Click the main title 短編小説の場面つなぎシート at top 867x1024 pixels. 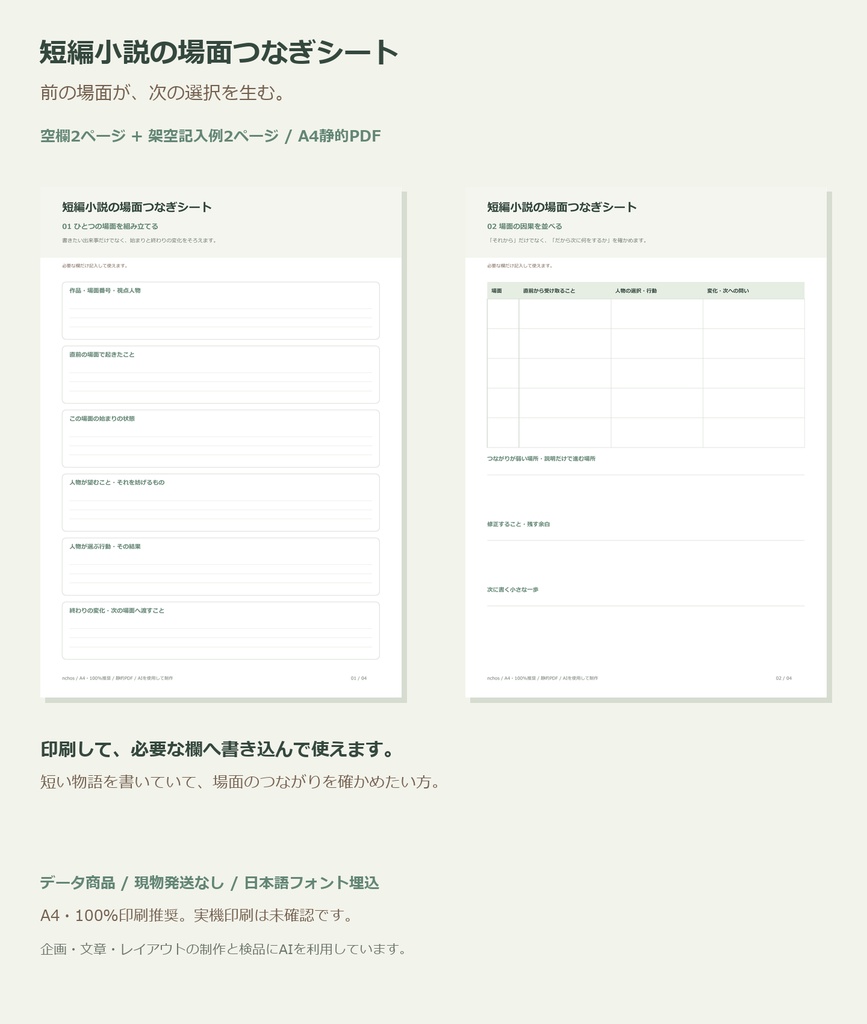(x=219, y=52)
